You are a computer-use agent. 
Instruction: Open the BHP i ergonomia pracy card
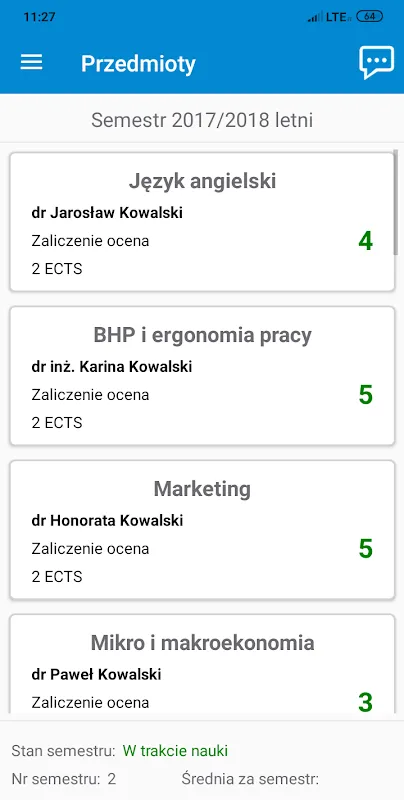203,376
